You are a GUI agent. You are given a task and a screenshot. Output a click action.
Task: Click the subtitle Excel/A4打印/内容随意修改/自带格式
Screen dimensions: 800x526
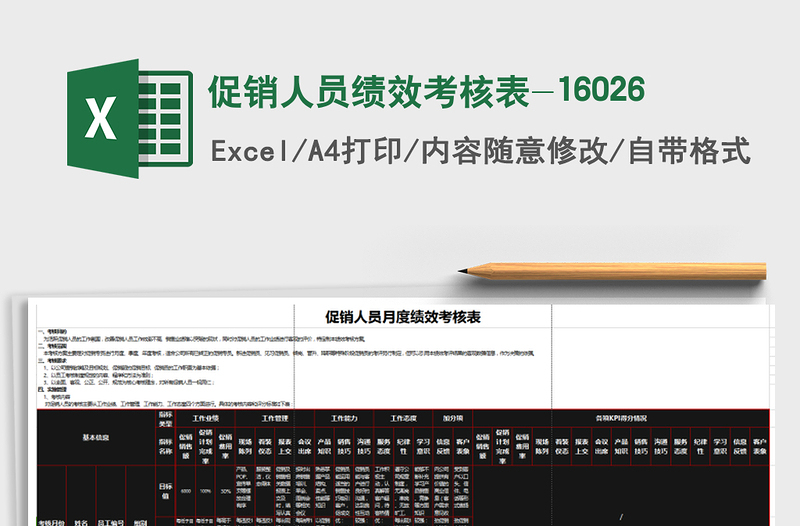[x=481, y=152]
